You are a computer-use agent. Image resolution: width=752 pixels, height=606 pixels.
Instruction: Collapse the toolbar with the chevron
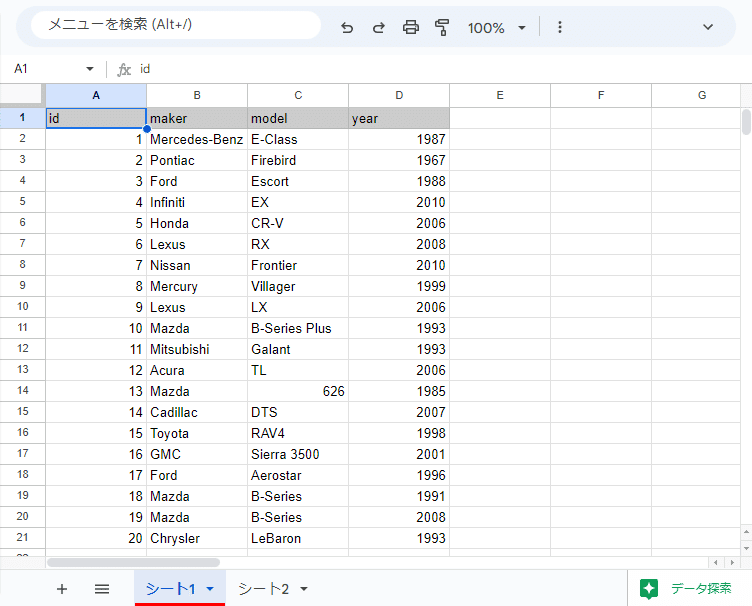pos(708,27)
